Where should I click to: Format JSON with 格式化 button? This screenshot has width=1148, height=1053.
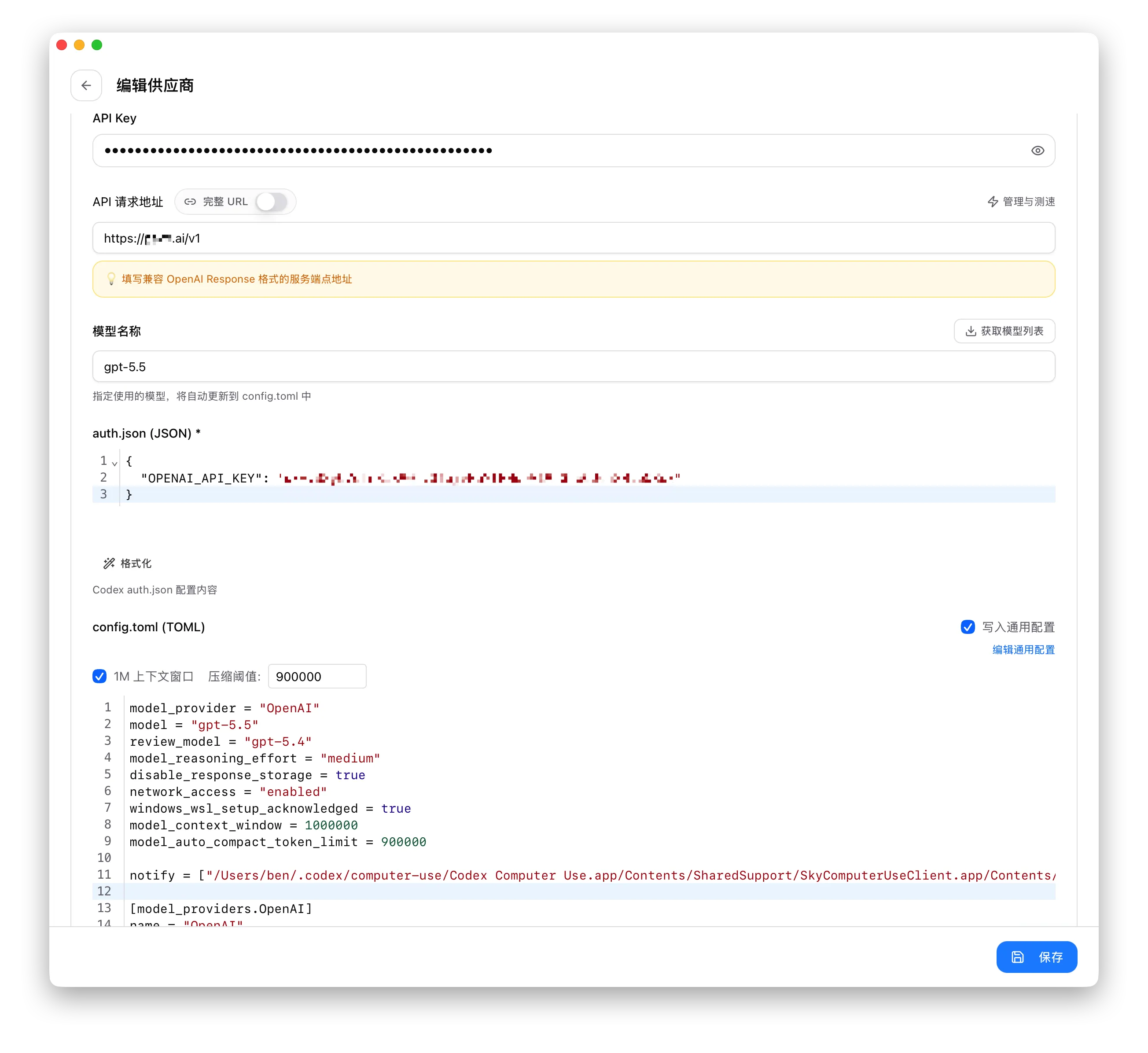point(127,563)
